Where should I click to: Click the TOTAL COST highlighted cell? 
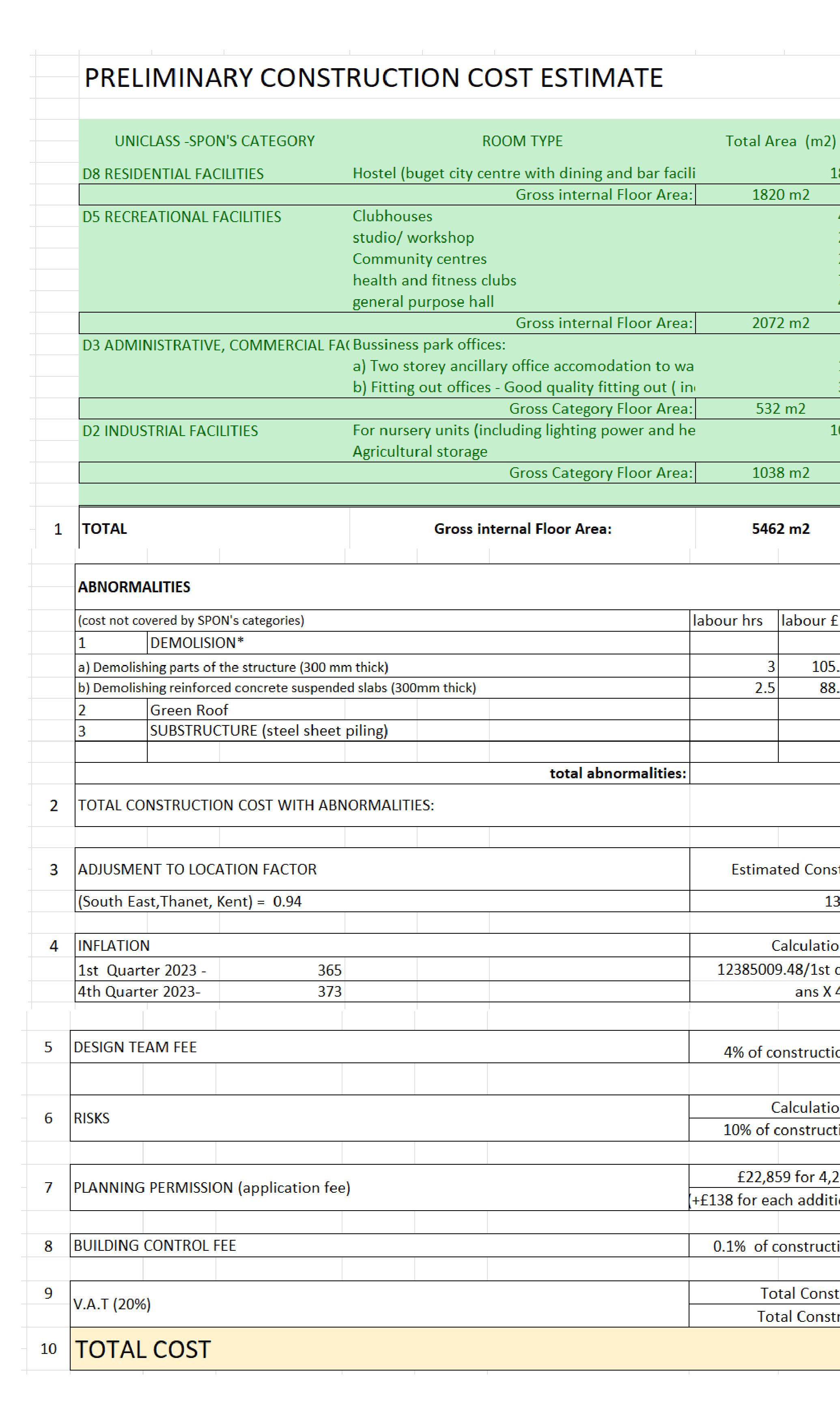[x=143, y=1349]
